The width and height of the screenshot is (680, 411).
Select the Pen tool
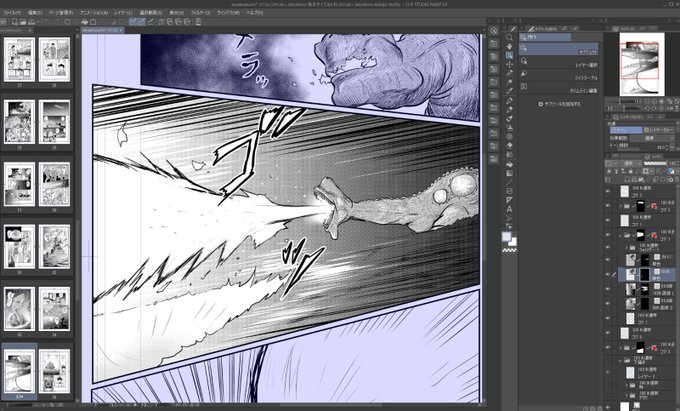coord(510,101)
